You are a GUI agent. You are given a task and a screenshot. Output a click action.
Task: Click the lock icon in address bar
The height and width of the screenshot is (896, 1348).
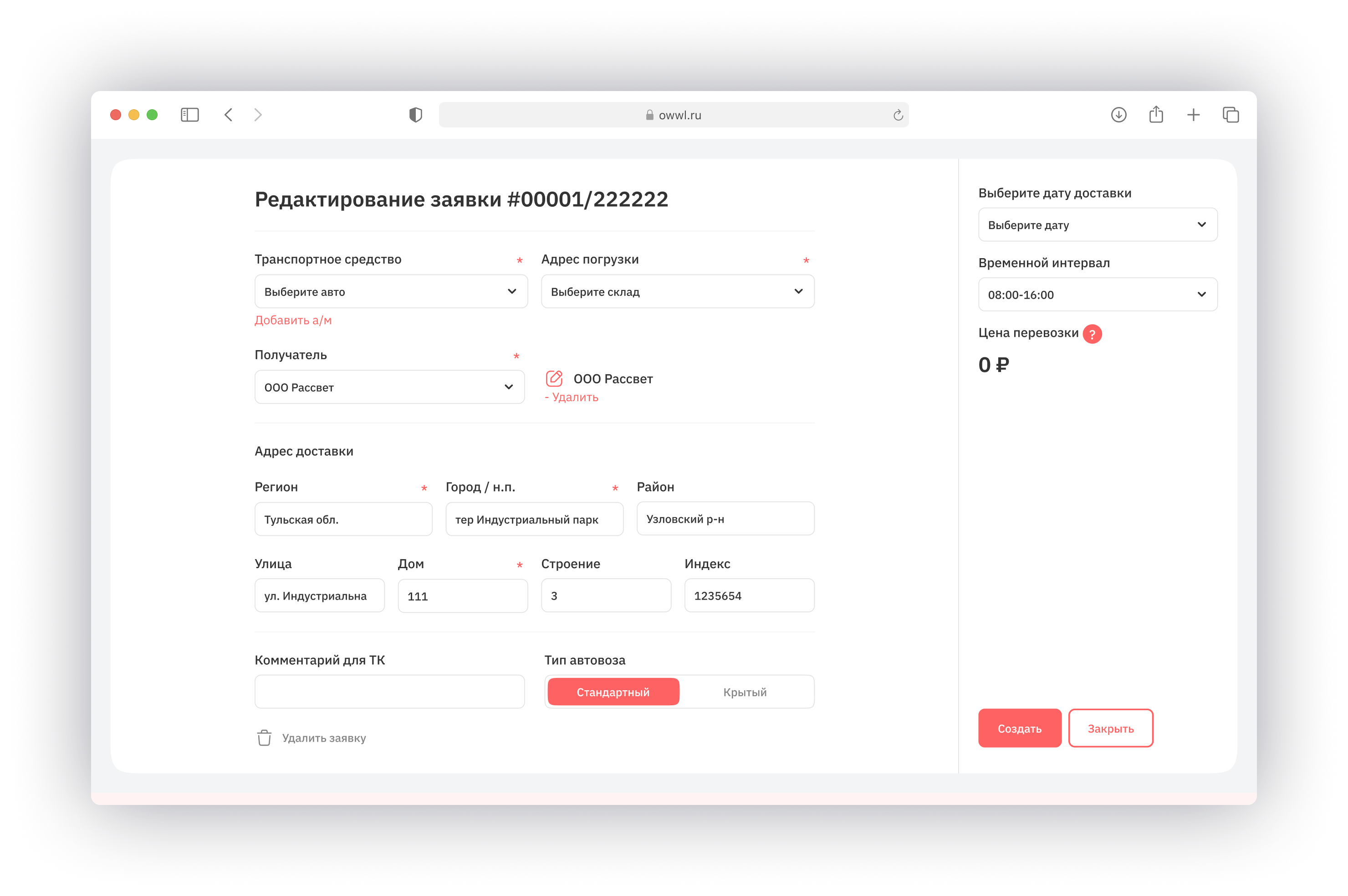(x=650, y=115)
